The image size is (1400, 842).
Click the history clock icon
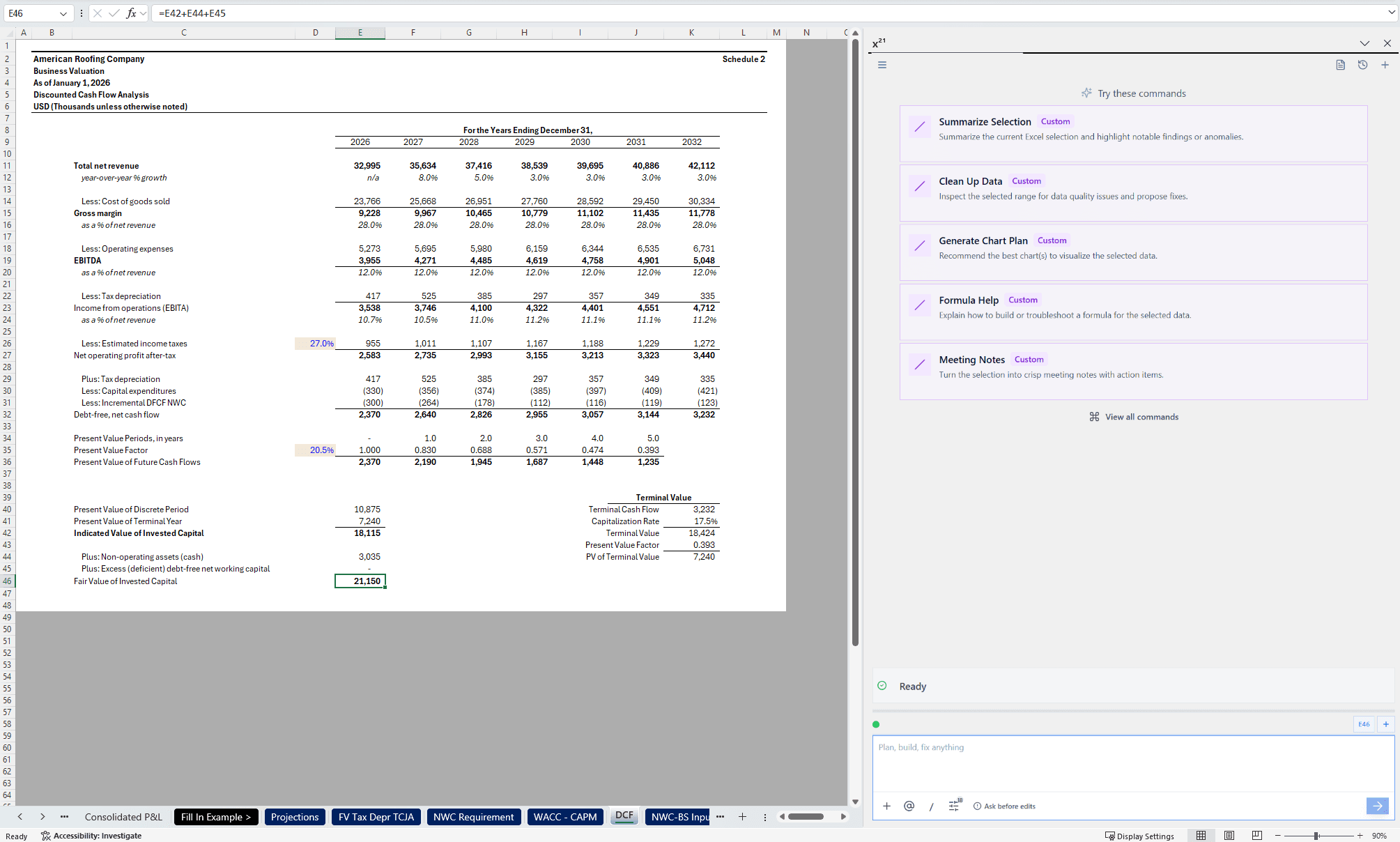click(1362, 65)
